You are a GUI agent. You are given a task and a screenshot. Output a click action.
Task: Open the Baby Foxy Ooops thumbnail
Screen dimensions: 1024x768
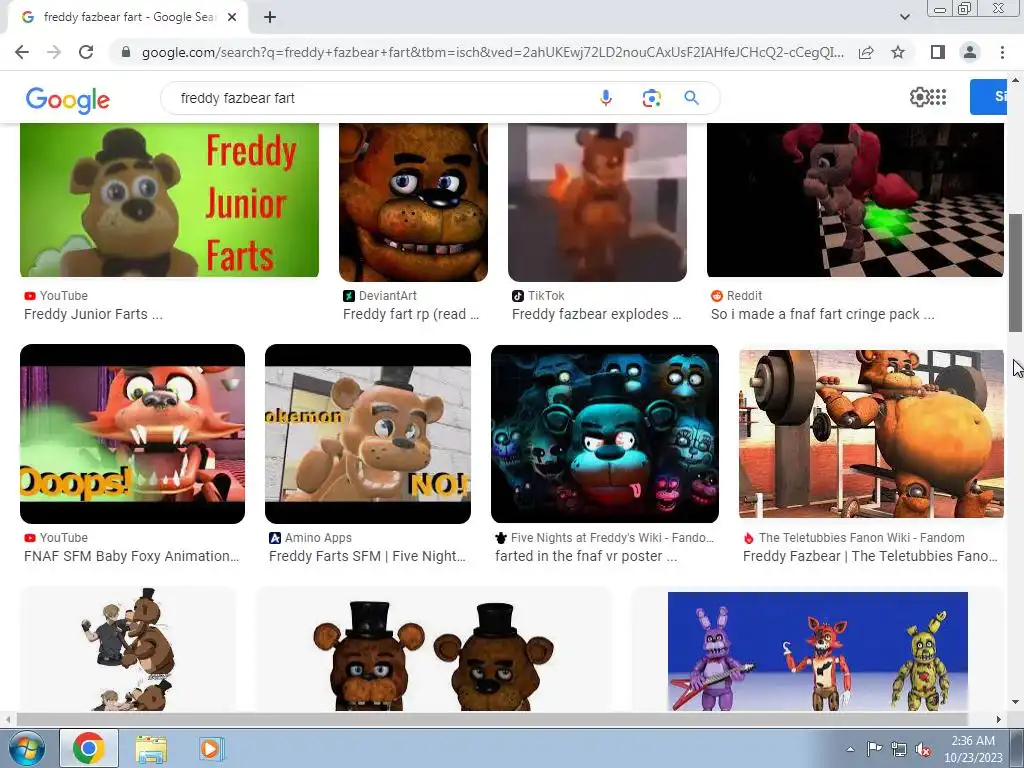tap(133, 434)
